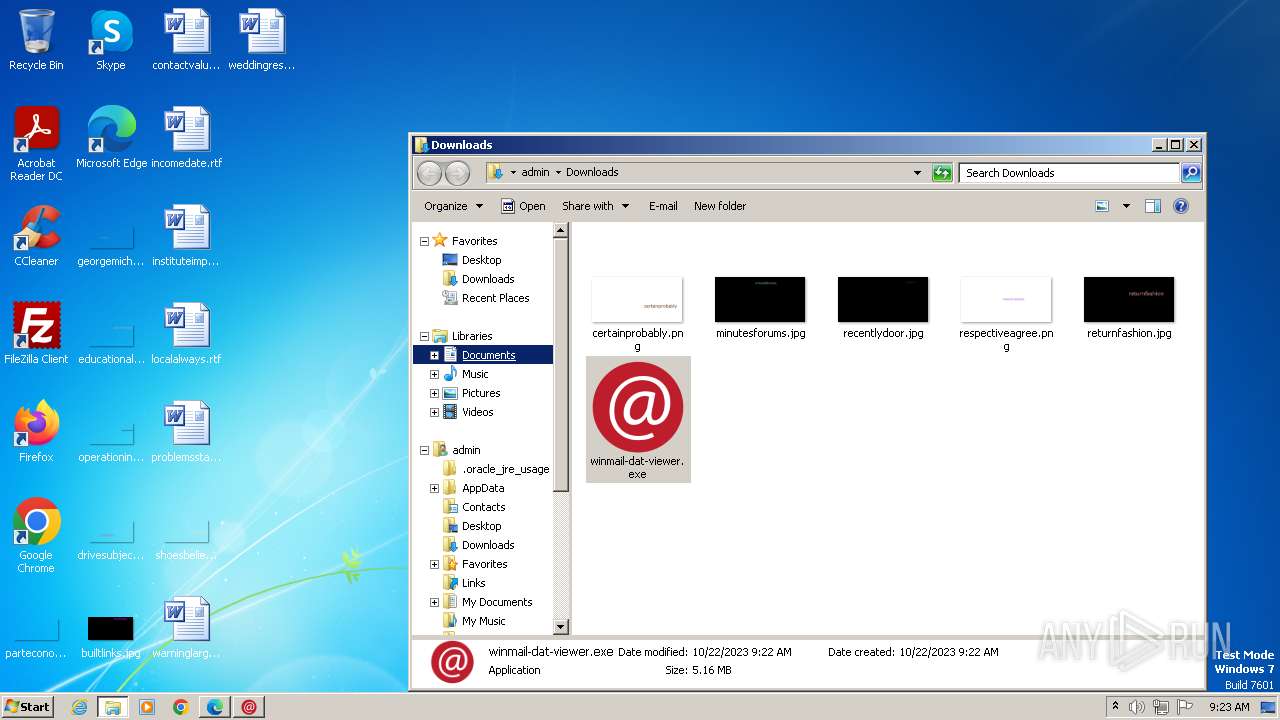Viewport: 1280px width, 720px height.
Task: Click the Open toolbar button
Action: click(523, 206)
